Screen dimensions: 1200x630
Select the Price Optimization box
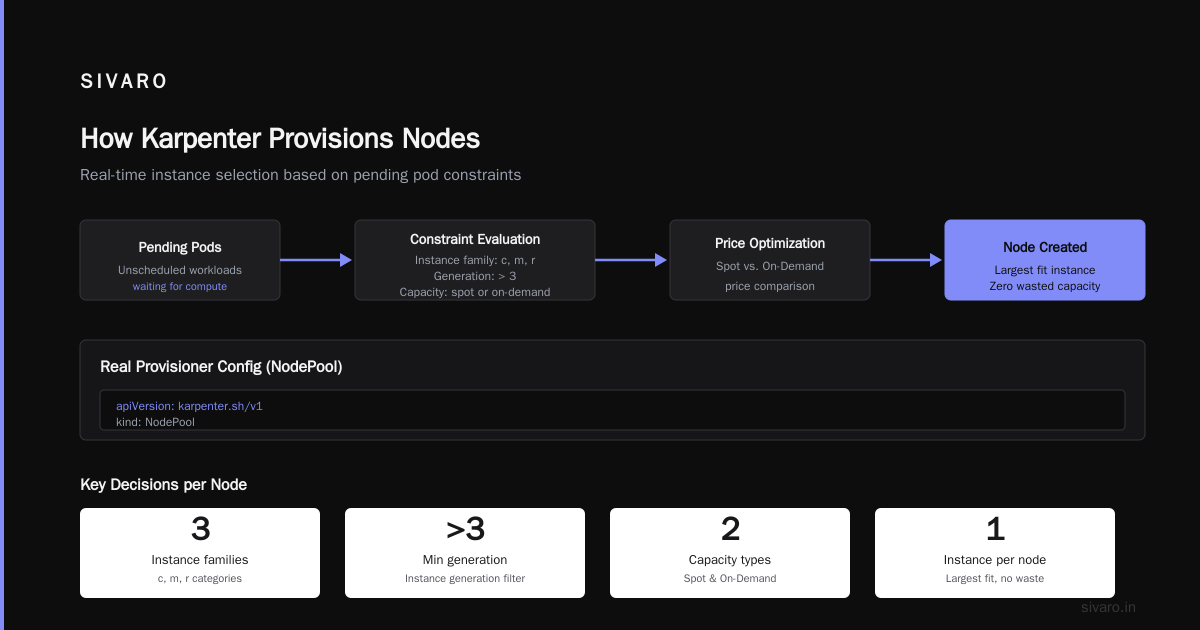[770, 260]
